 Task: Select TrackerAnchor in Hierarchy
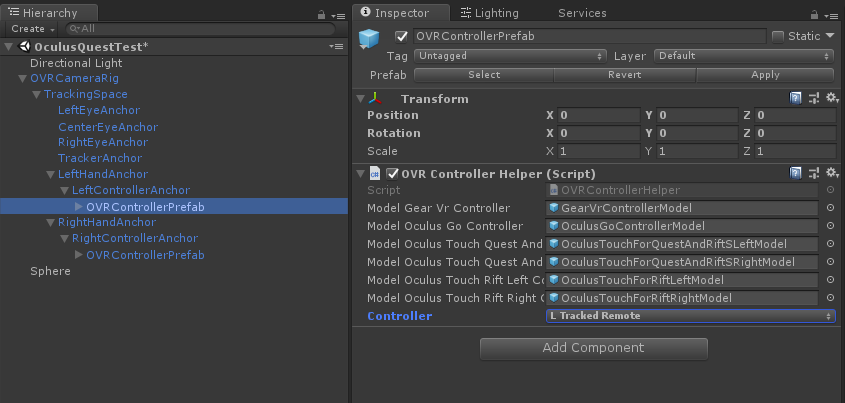point(100,158)
